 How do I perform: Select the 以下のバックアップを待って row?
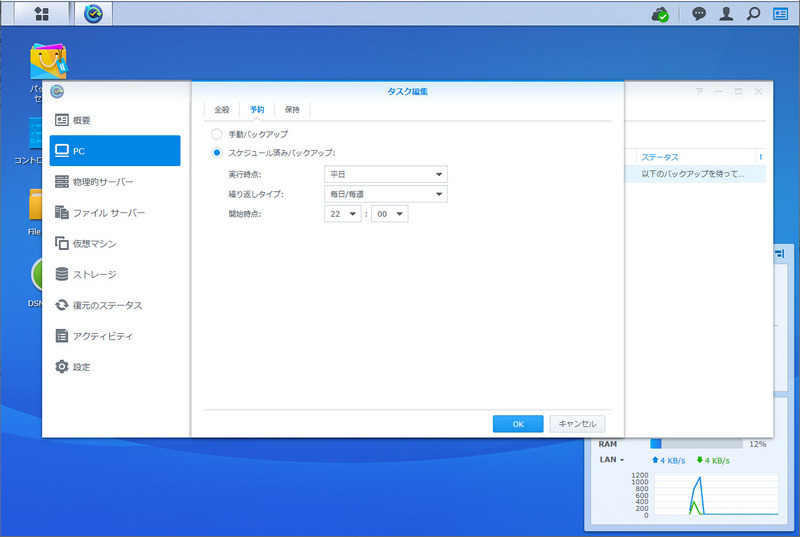point(695,174)
